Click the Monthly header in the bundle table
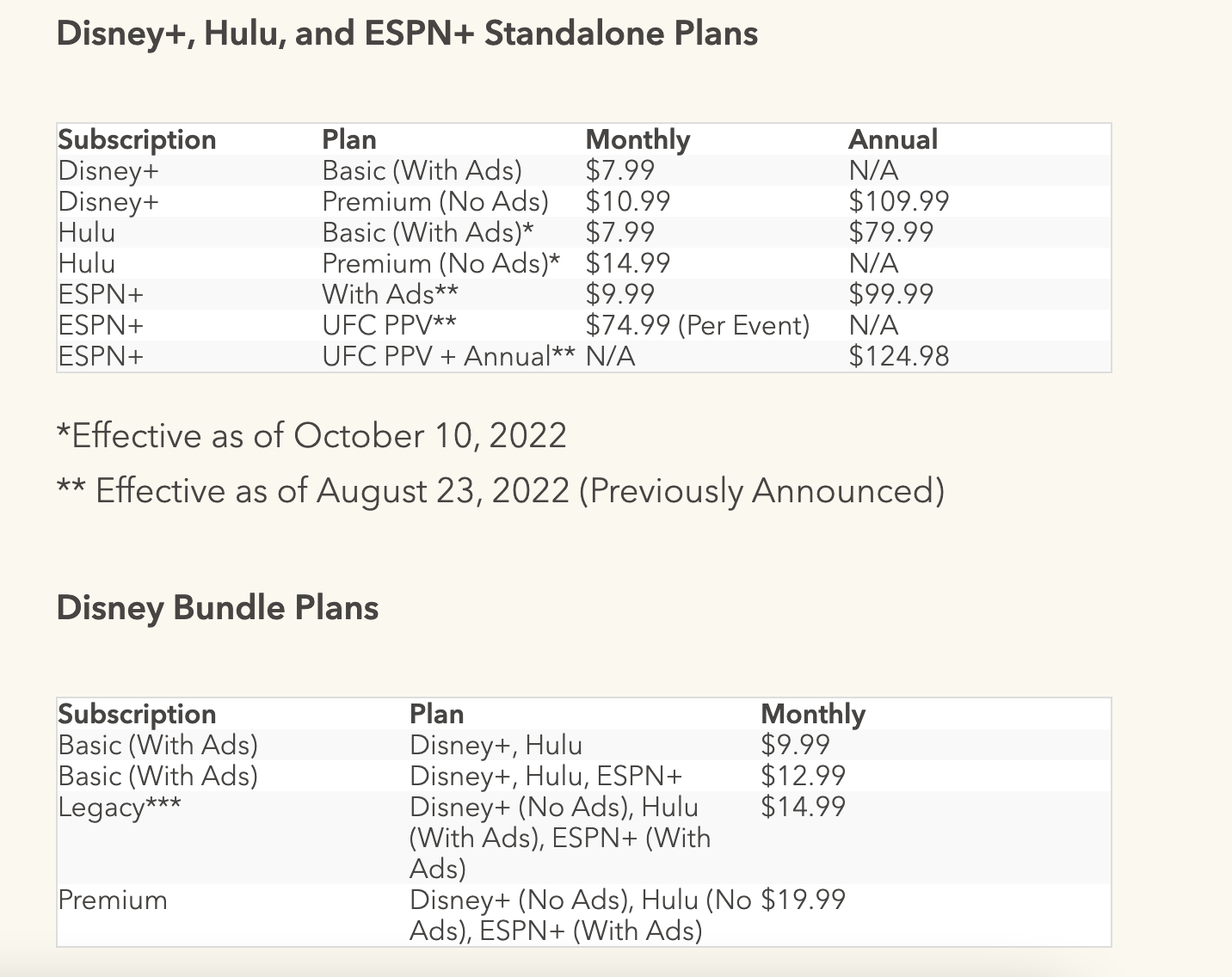 click(812, 714)
